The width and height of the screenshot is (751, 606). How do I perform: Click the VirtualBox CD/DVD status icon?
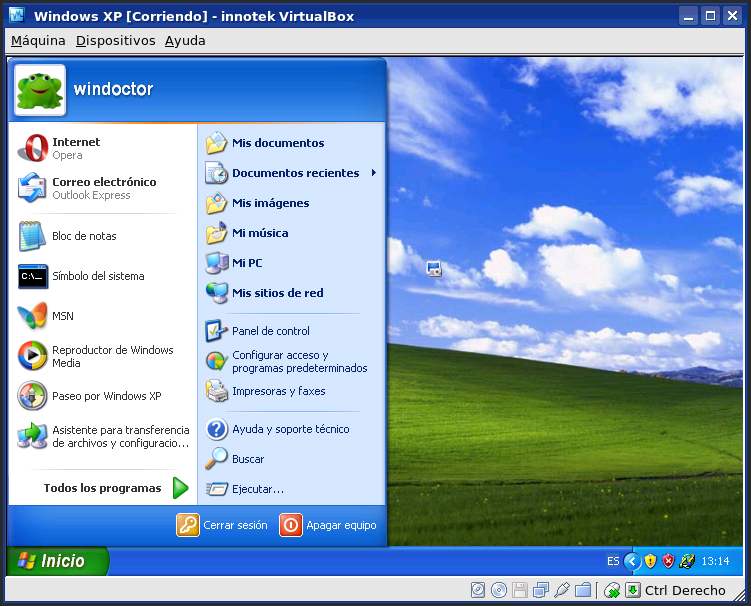point(497,590)
